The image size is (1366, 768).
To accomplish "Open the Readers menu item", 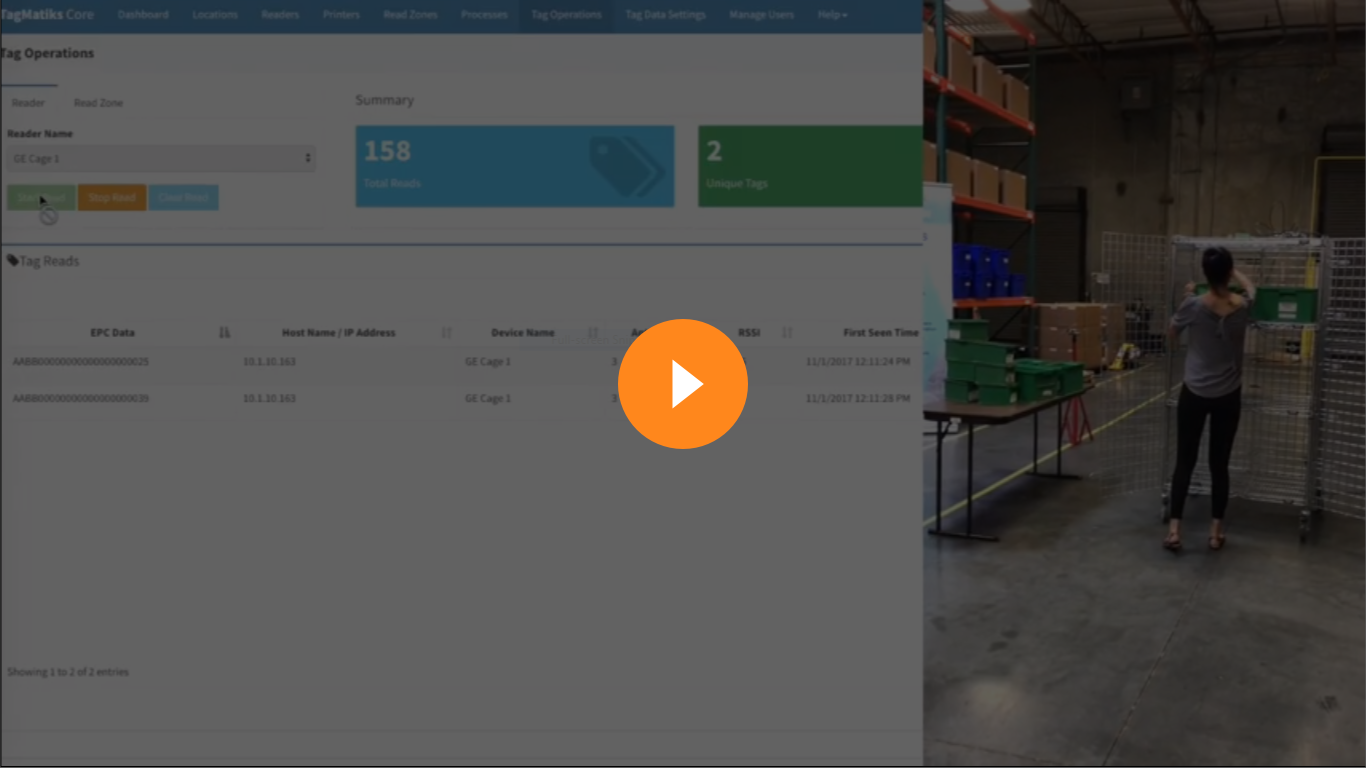I will click(x=280, y=14).
